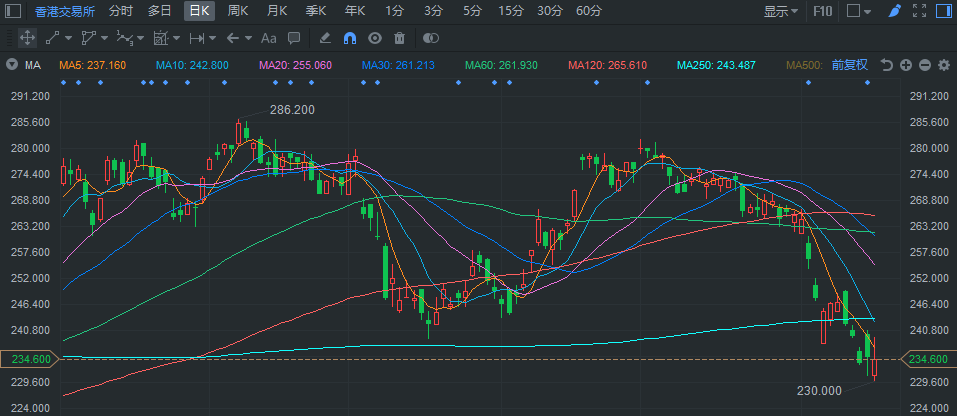957x416 pixels.
Task: Open F10 company information
Action: [x=823, y=11]
